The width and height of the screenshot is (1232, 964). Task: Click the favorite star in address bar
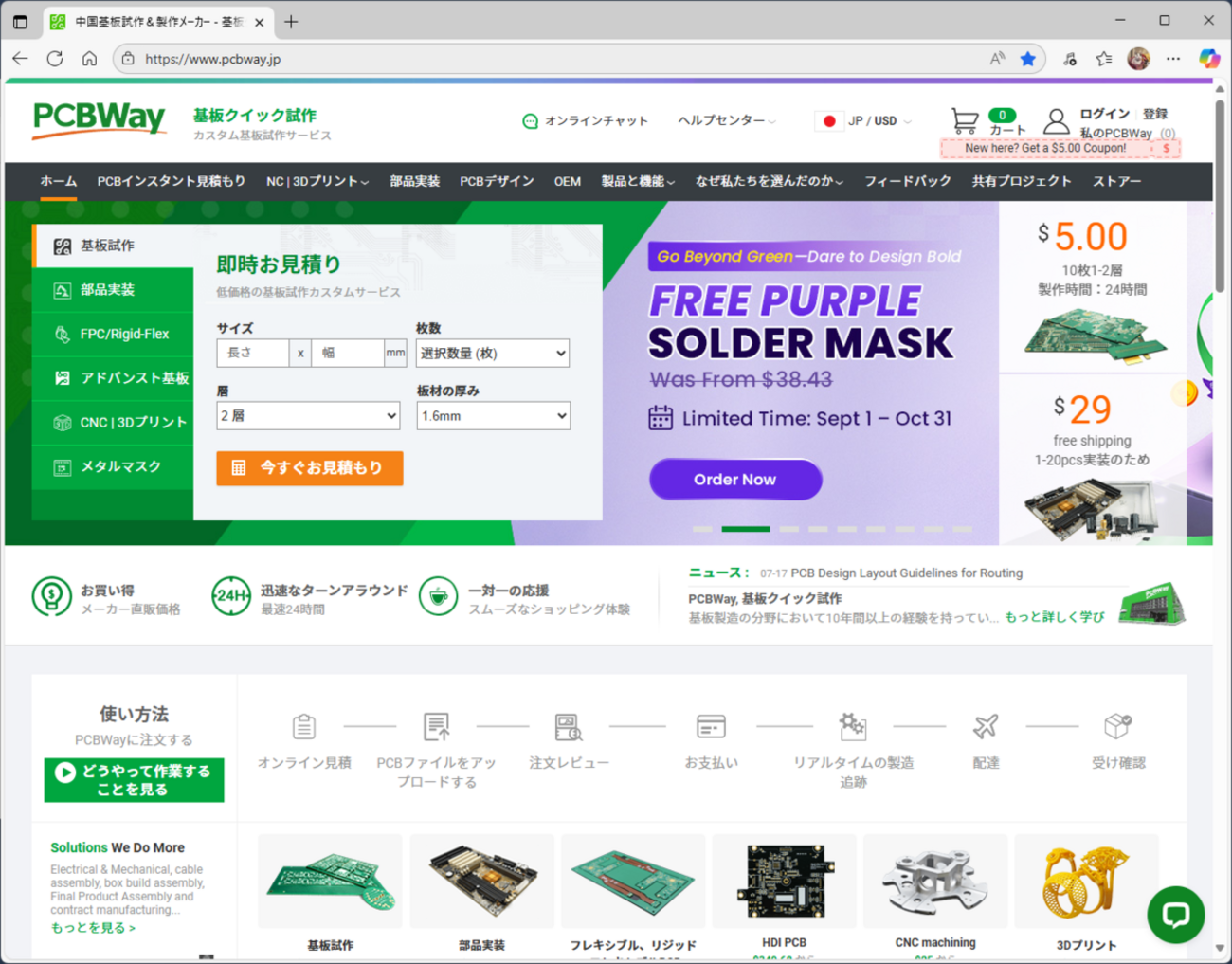pos(1028,59)
